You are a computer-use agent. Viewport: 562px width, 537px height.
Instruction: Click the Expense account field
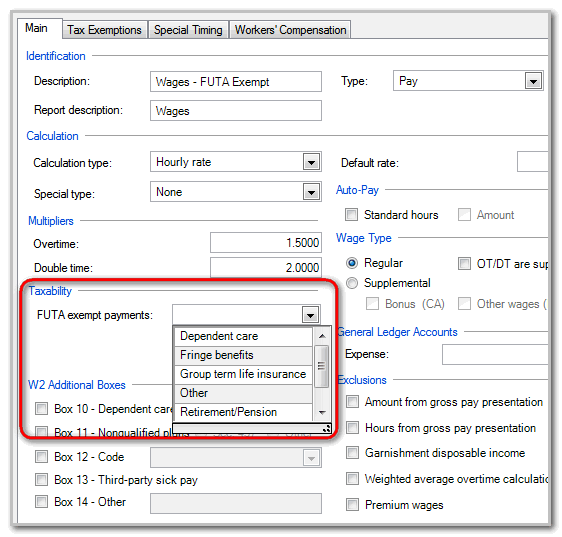495,355
